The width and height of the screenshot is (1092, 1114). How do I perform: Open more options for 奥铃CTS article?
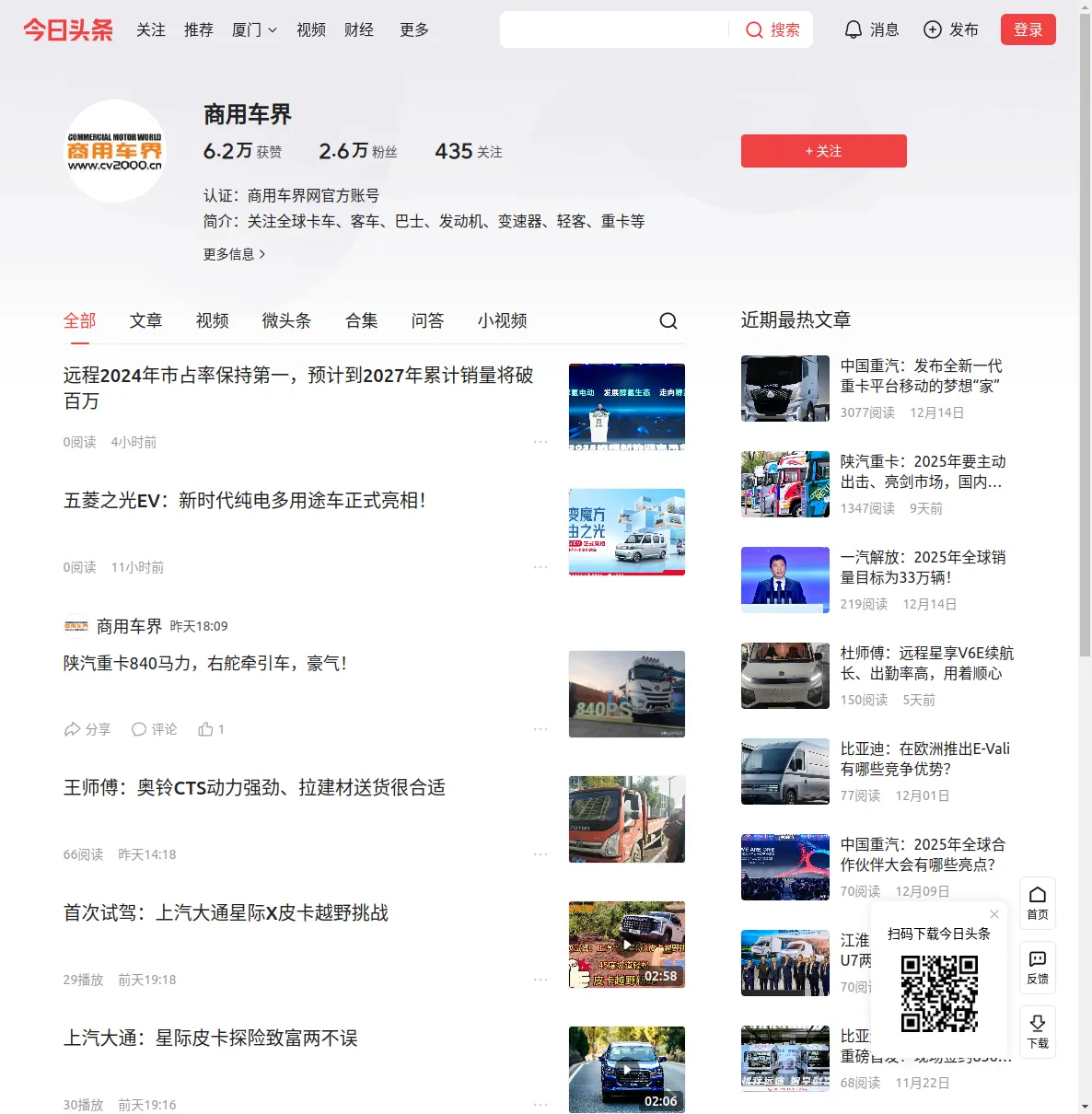pos(540,854)
